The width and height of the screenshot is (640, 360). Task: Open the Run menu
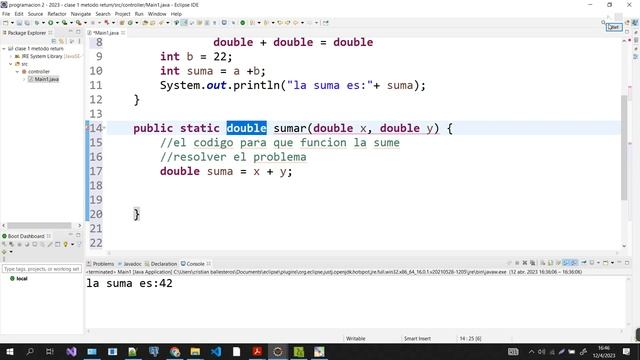pyautogui.click(x=139, y=14)
